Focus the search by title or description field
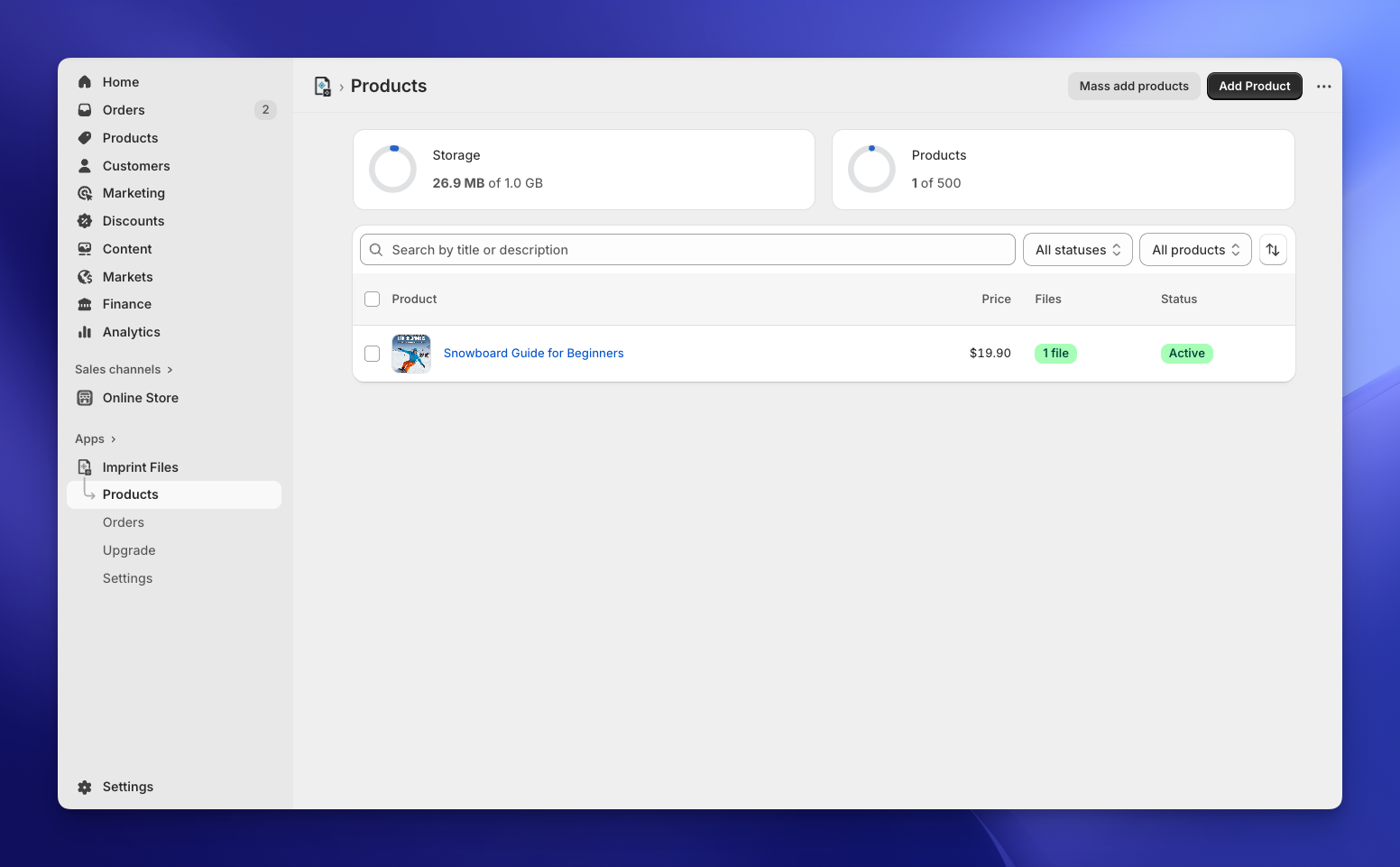 [x=687, y=250]
